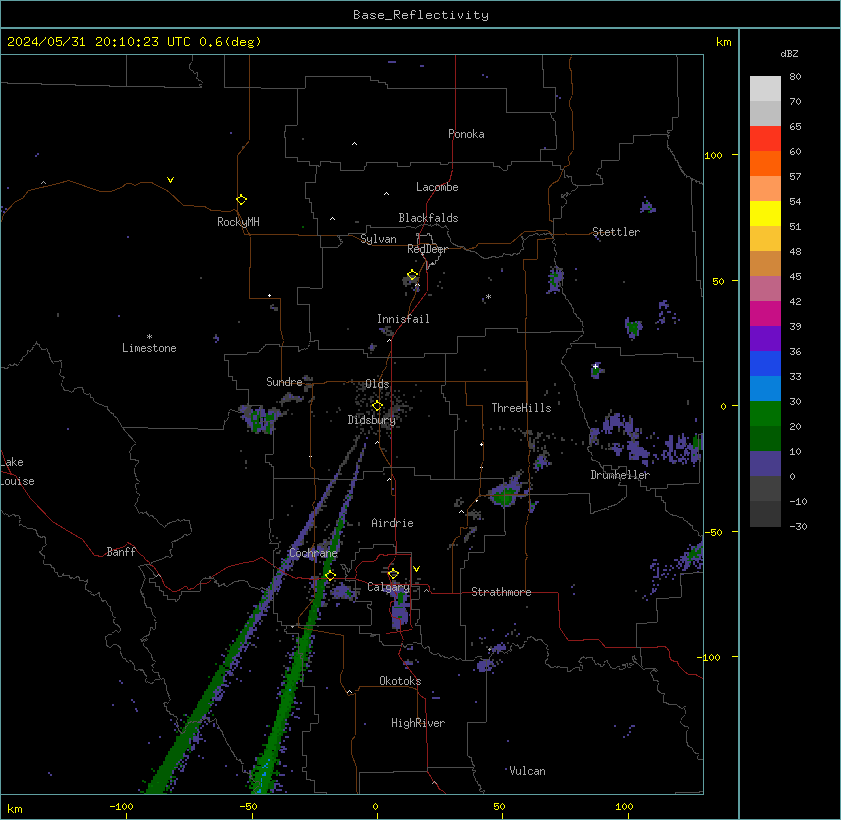Screen dimensions: 841x820
Task: Select the orange 60-57 dBZ legend swatch
Action: pyautogui.click(x=765, y=164)
